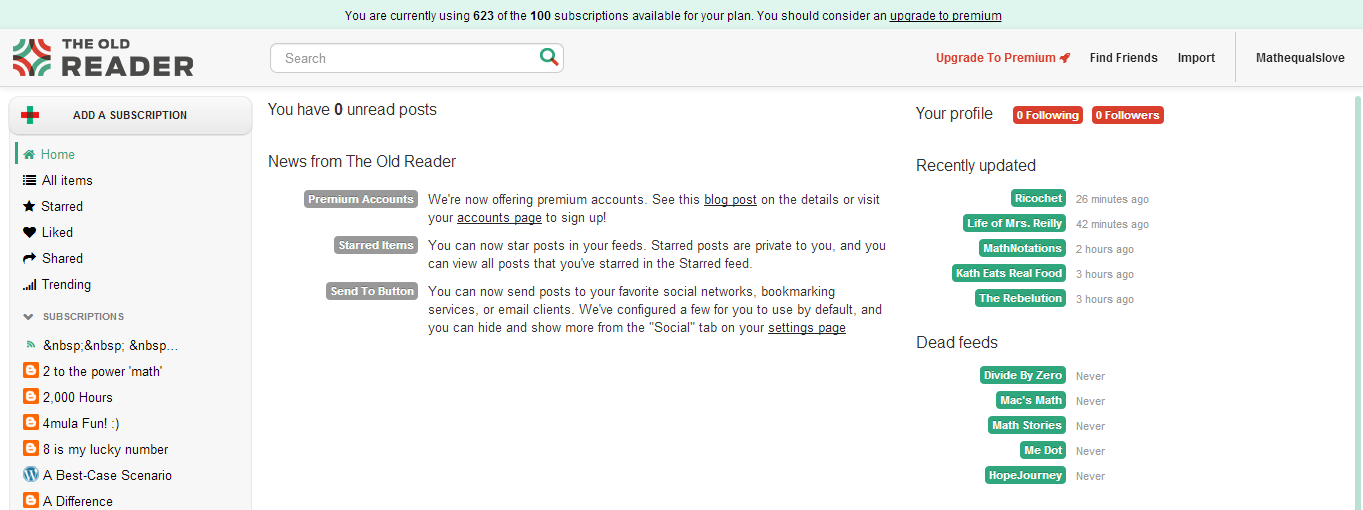Open the Find Friends page
This screenshot has height=510, width=1363.
1123,58
